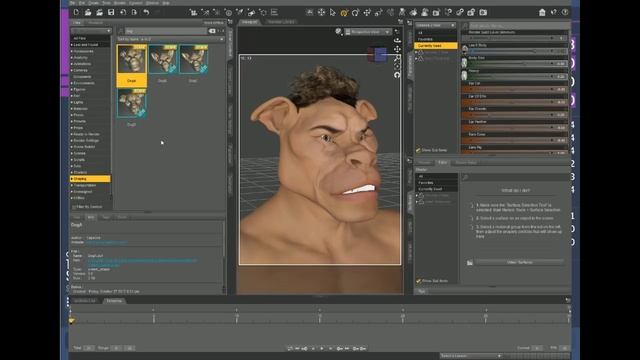Click the Play button on timeline
The width and height of the screenshot is (640, 360).
(322, 349)
